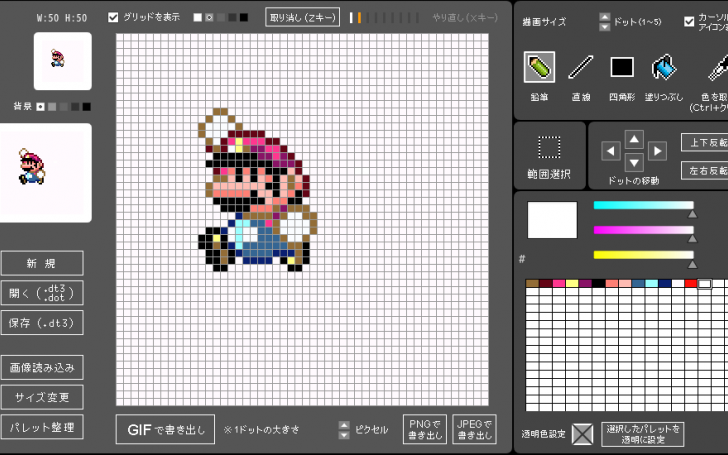728x455 pixels.
Task: Move dots down with the down arrow
Action: pos(634,162)
